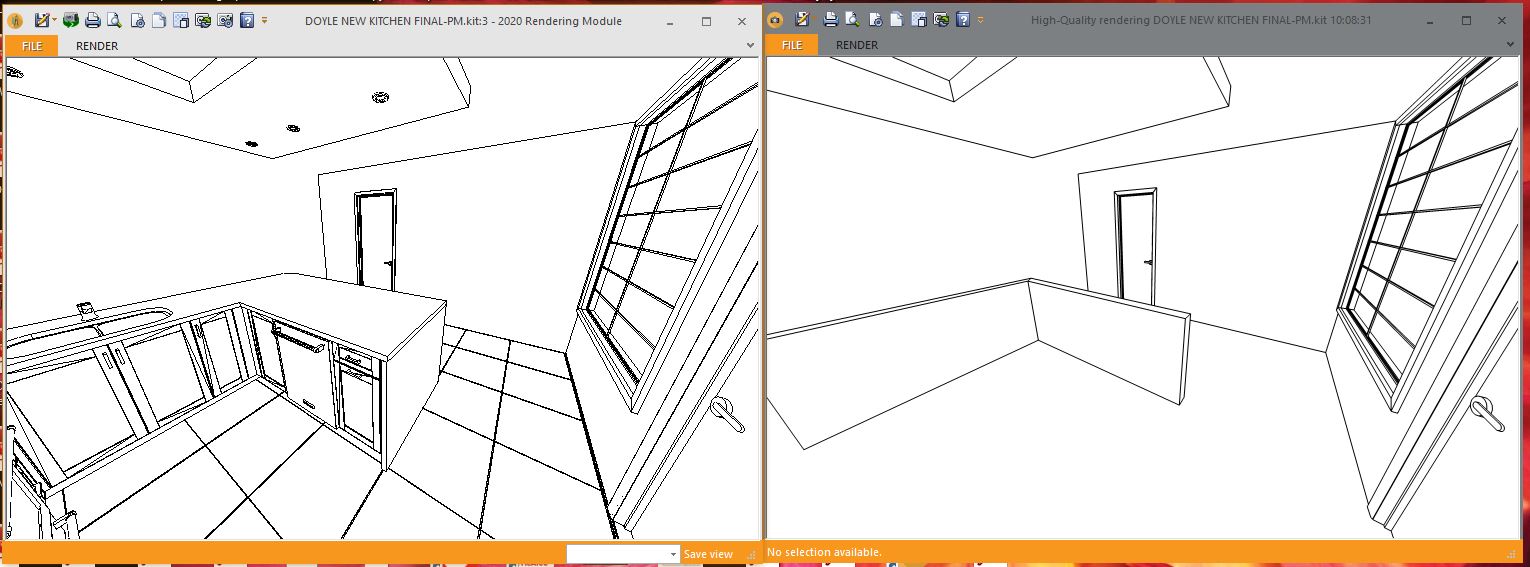Click the blank page icon in left toolbar

click(159, 20)
